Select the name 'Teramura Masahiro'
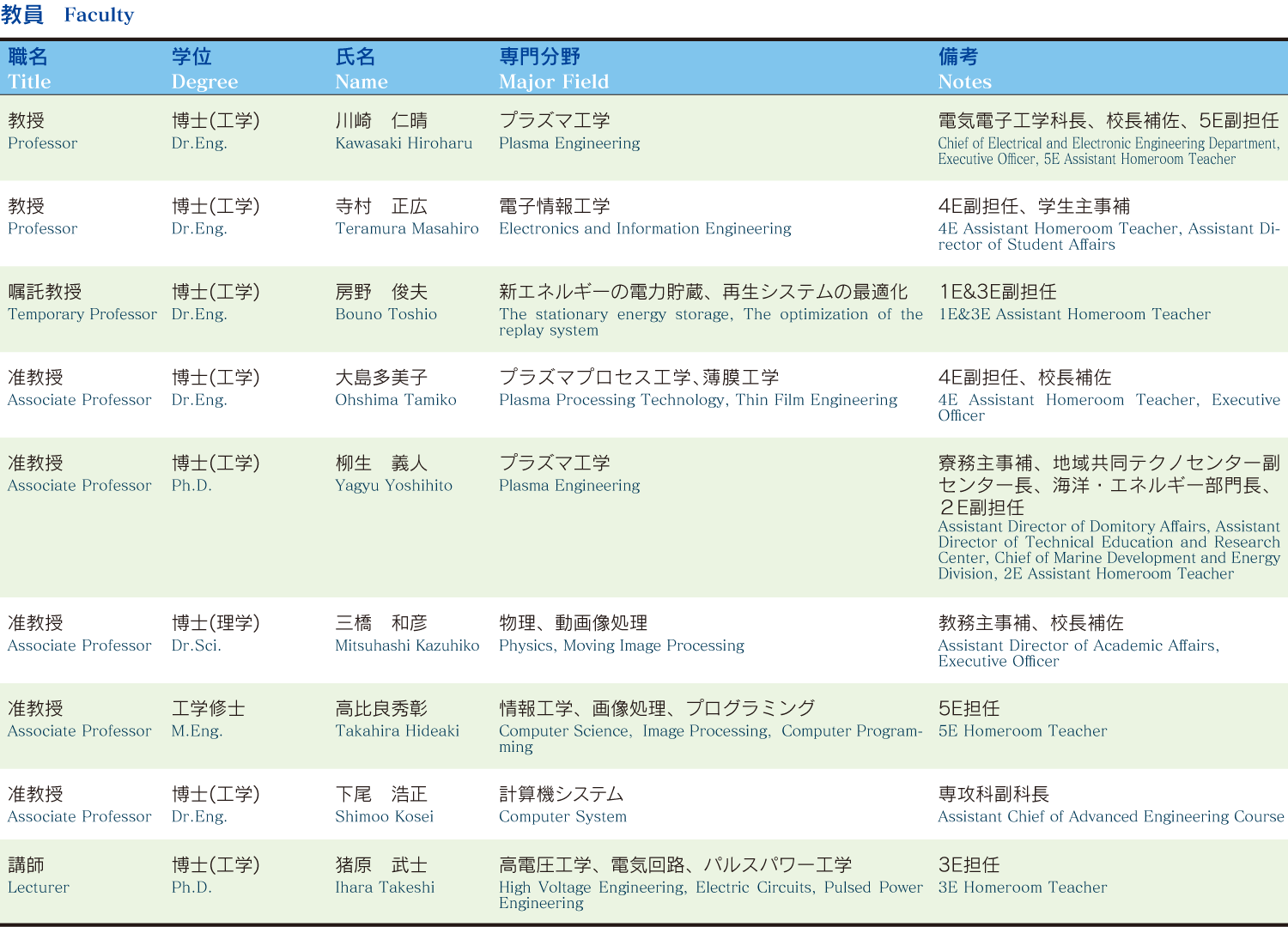 tap(407, 229)
